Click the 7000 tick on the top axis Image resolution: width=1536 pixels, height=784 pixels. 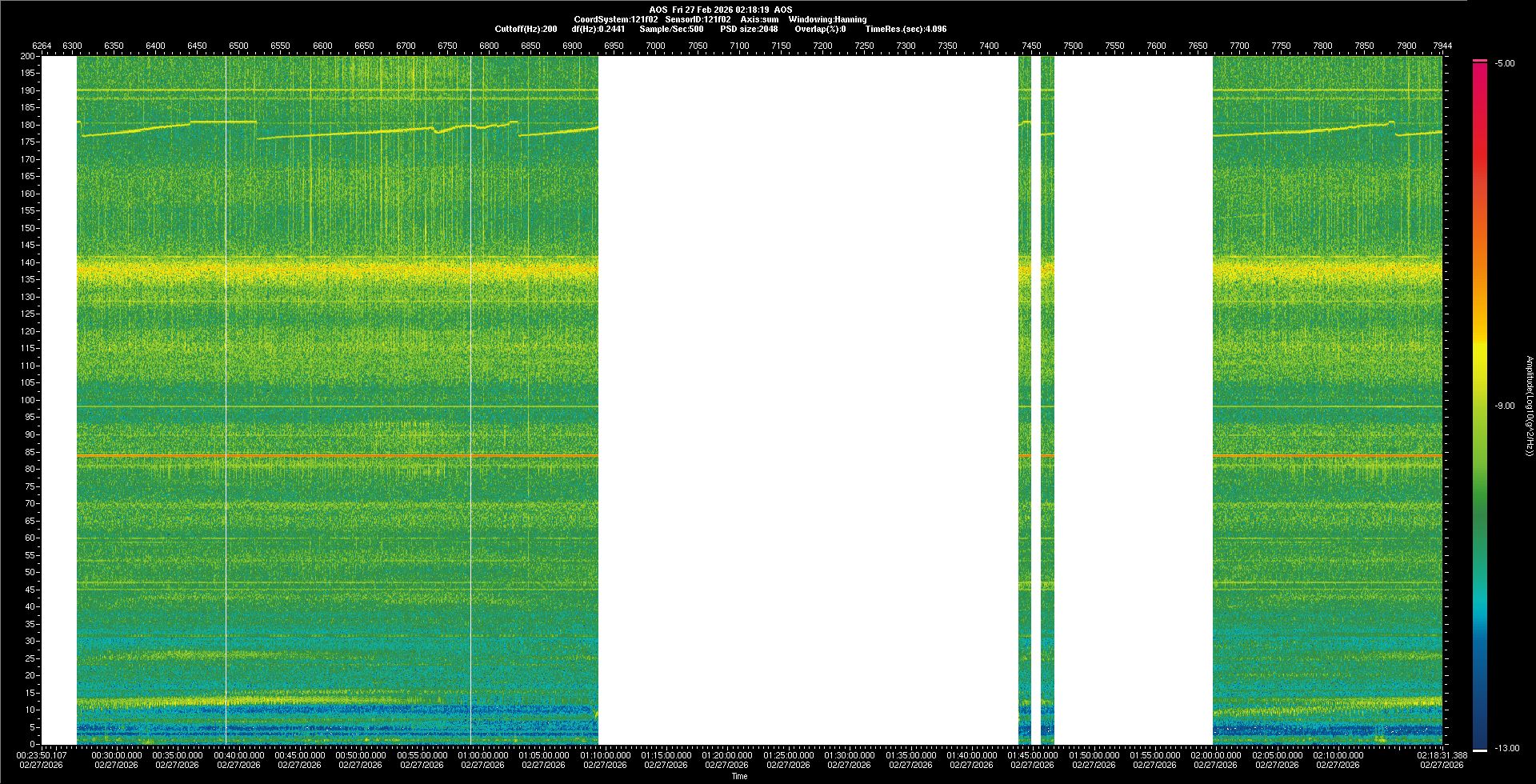pyautogui.click(x=655, y=46)
